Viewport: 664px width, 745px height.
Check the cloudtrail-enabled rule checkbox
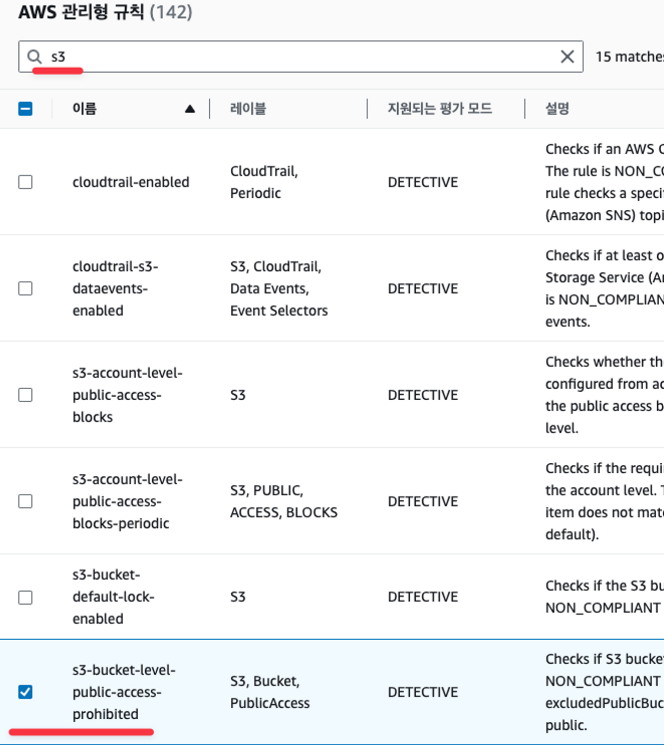point(25,182)
